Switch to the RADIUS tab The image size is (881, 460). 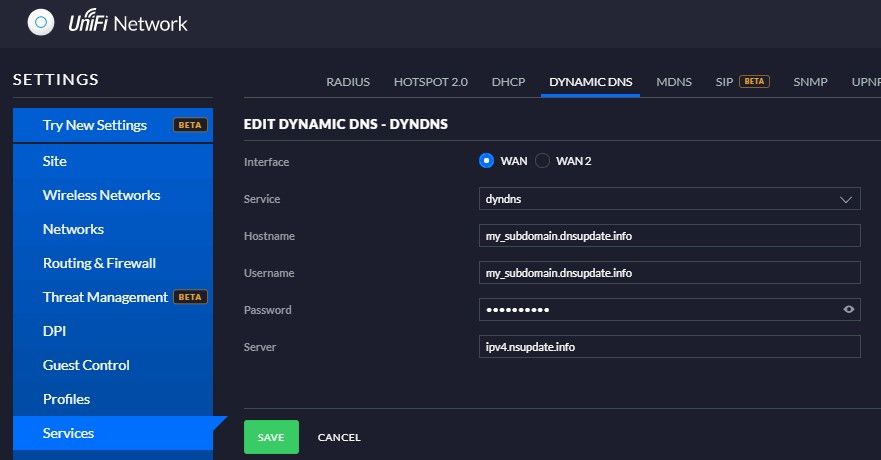point(348,82)
